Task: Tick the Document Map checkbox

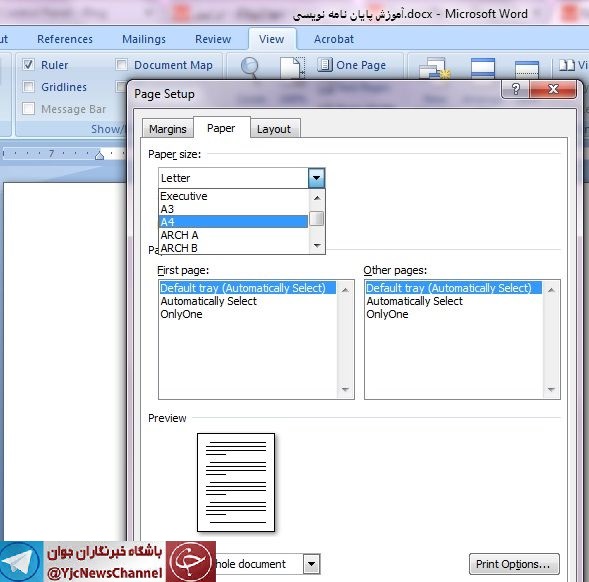Action: pyautogui.click(x=121, y=65)
